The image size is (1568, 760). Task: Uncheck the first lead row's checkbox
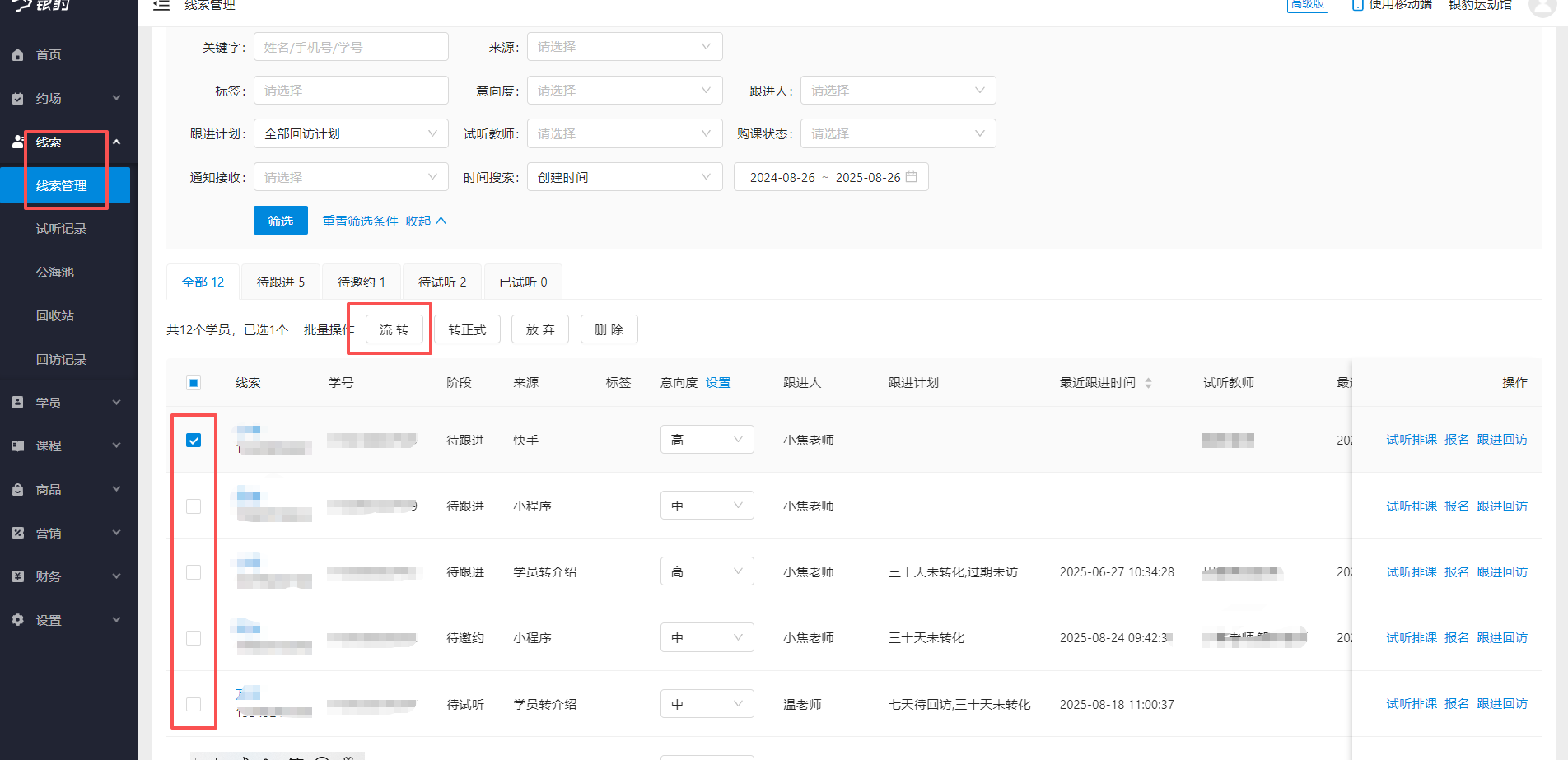[194, 440]
